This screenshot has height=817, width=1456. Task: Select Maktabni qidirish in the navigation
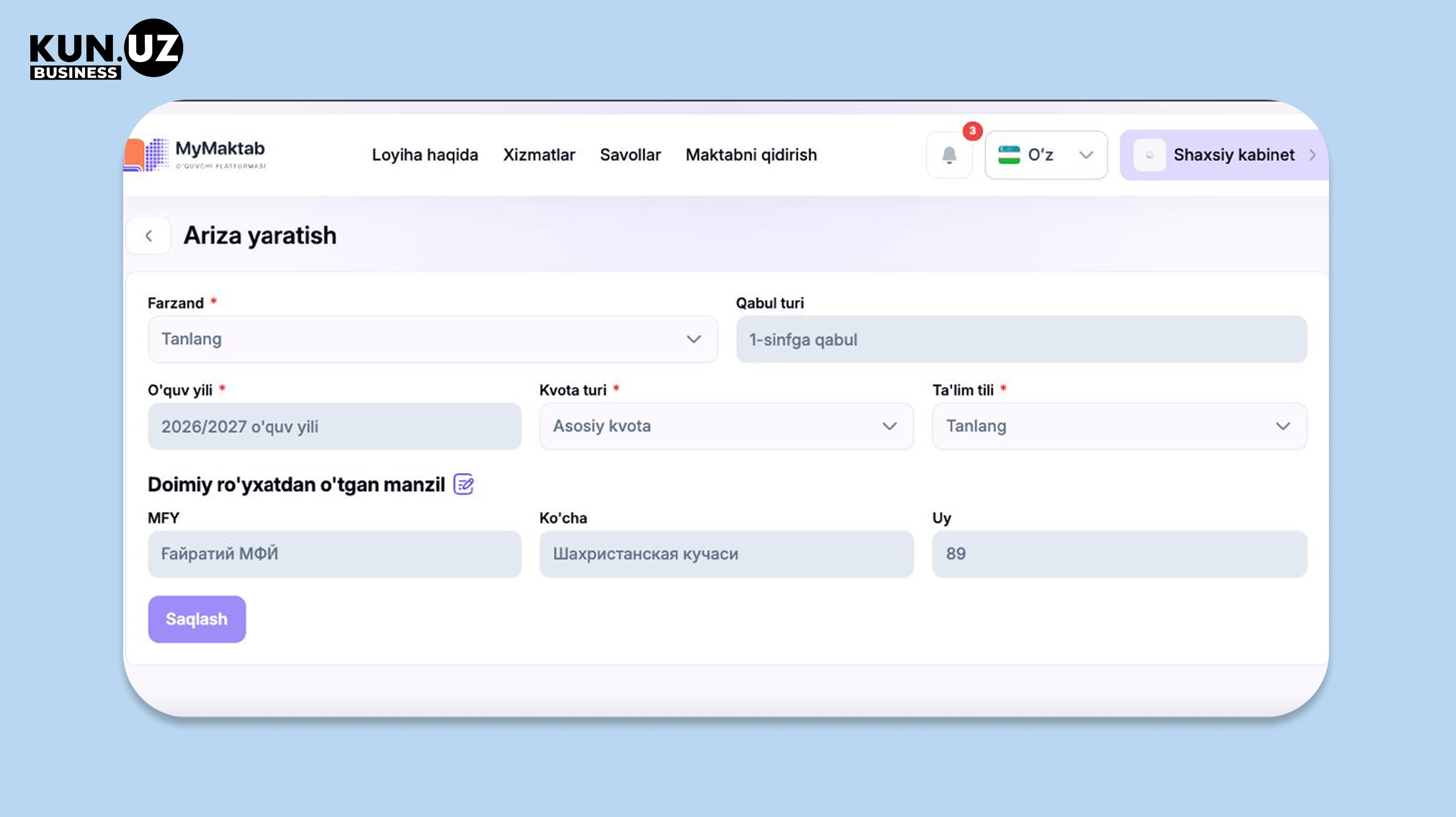[751, 155]
